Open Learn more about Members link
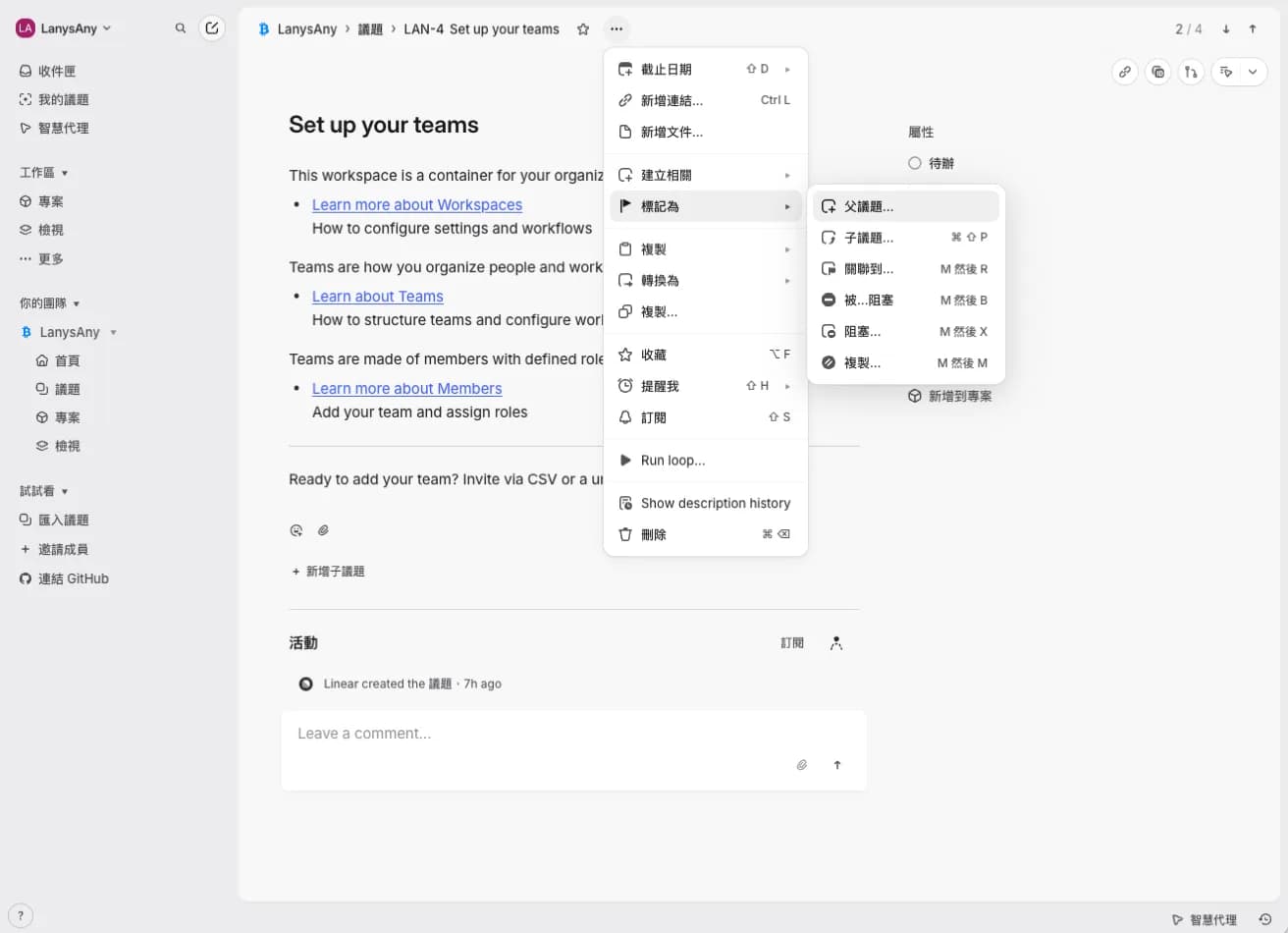Screen dimensions: 1288x933 pos(407,389)
